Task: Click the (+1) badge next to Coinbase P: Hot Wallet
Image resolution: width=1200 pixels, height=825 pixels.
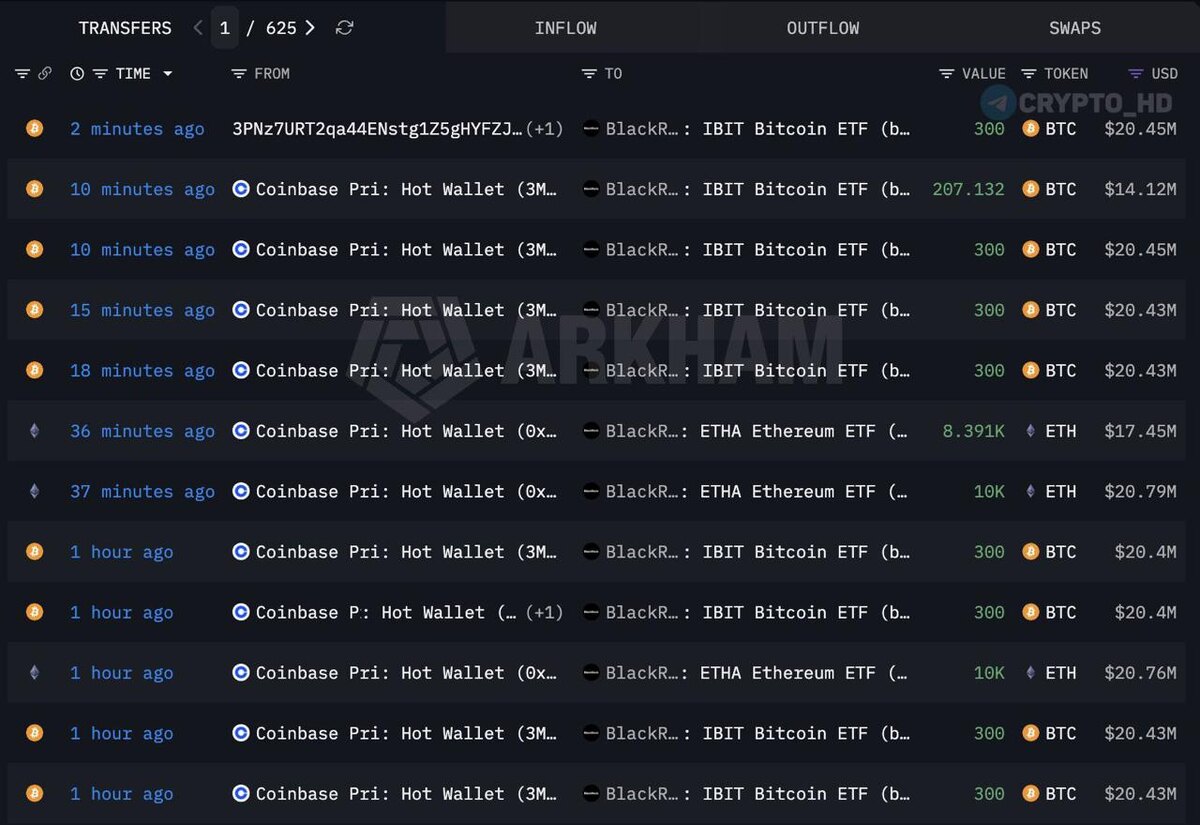Action: coord(544,612)
